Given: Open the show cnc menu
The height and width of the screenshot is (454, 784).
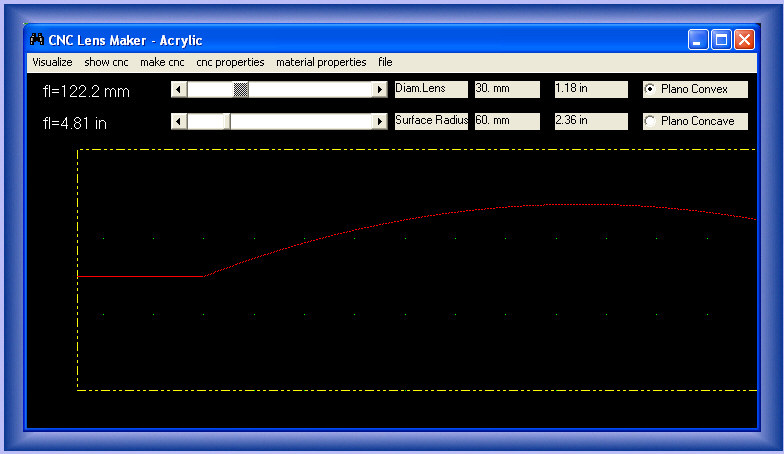Looking at the screenshot, I should click(x=106, y=62).
